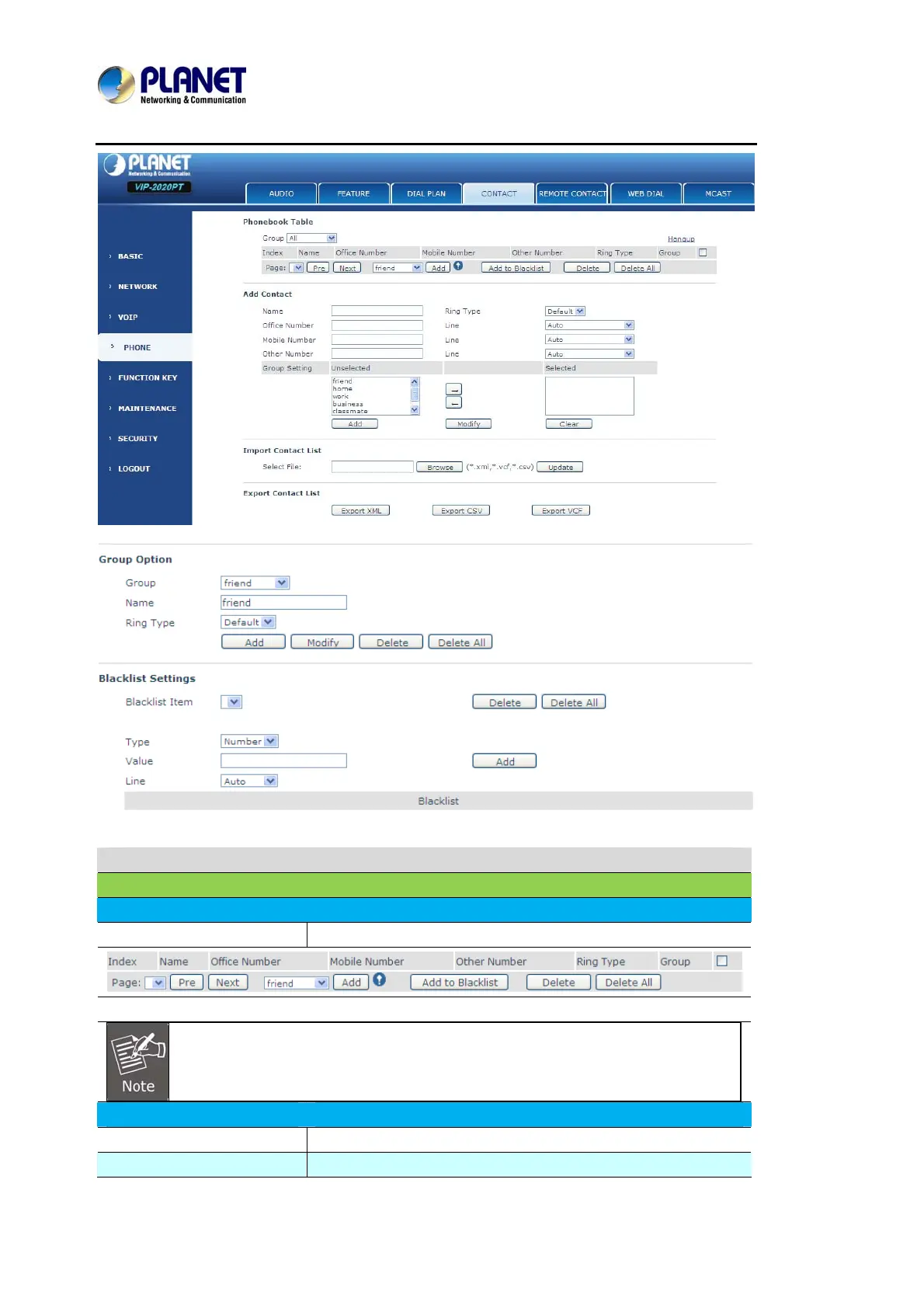Click the Note pencil-and-paper icon
924x1308 pixels.
coord(138,1062)
